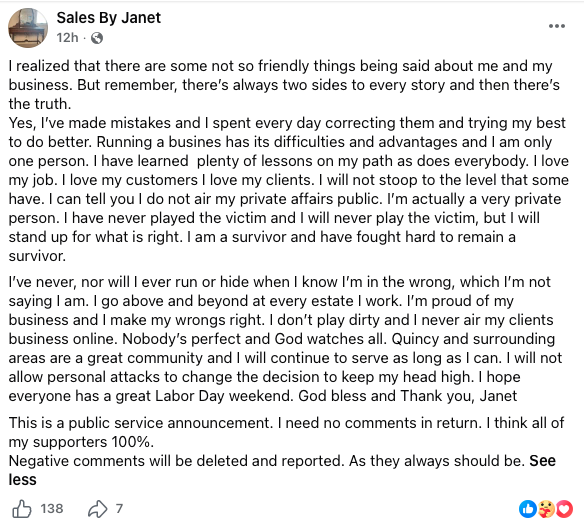The width and height of the screenshot is (584, 531).
Task: Click the share arrow icon
Action: pos(98,509)
